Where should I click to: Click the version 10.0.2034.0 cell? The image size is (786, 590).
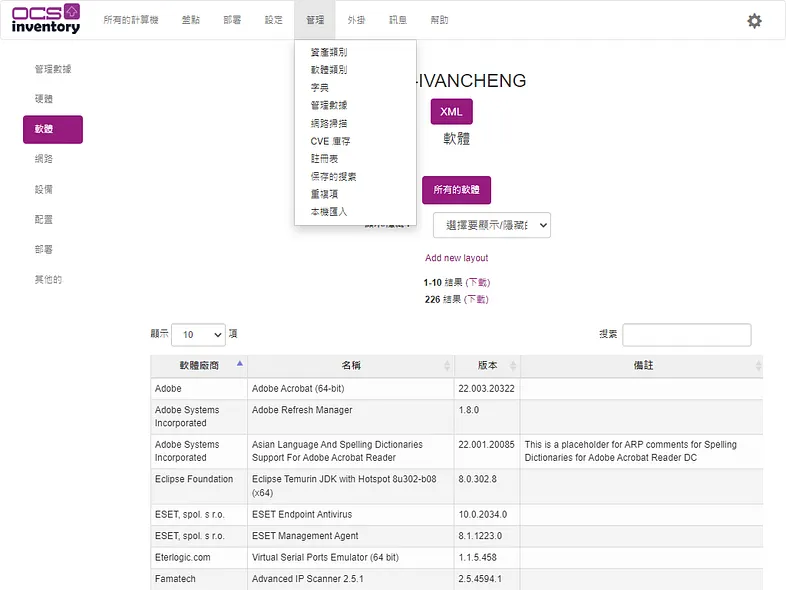point(487,514)
